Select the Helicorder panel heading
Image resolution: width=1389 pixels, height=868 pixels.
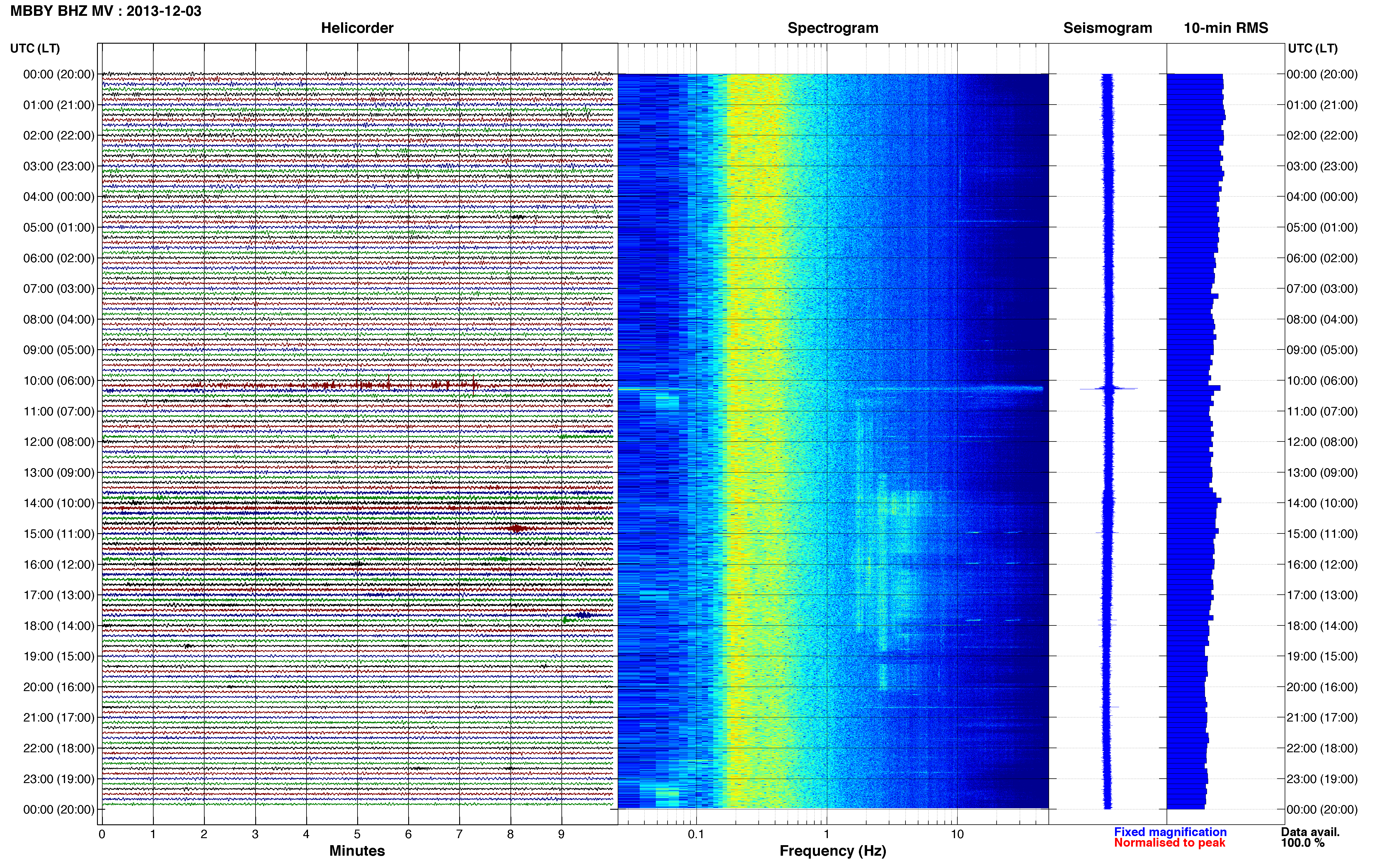[x=357, y=28]
